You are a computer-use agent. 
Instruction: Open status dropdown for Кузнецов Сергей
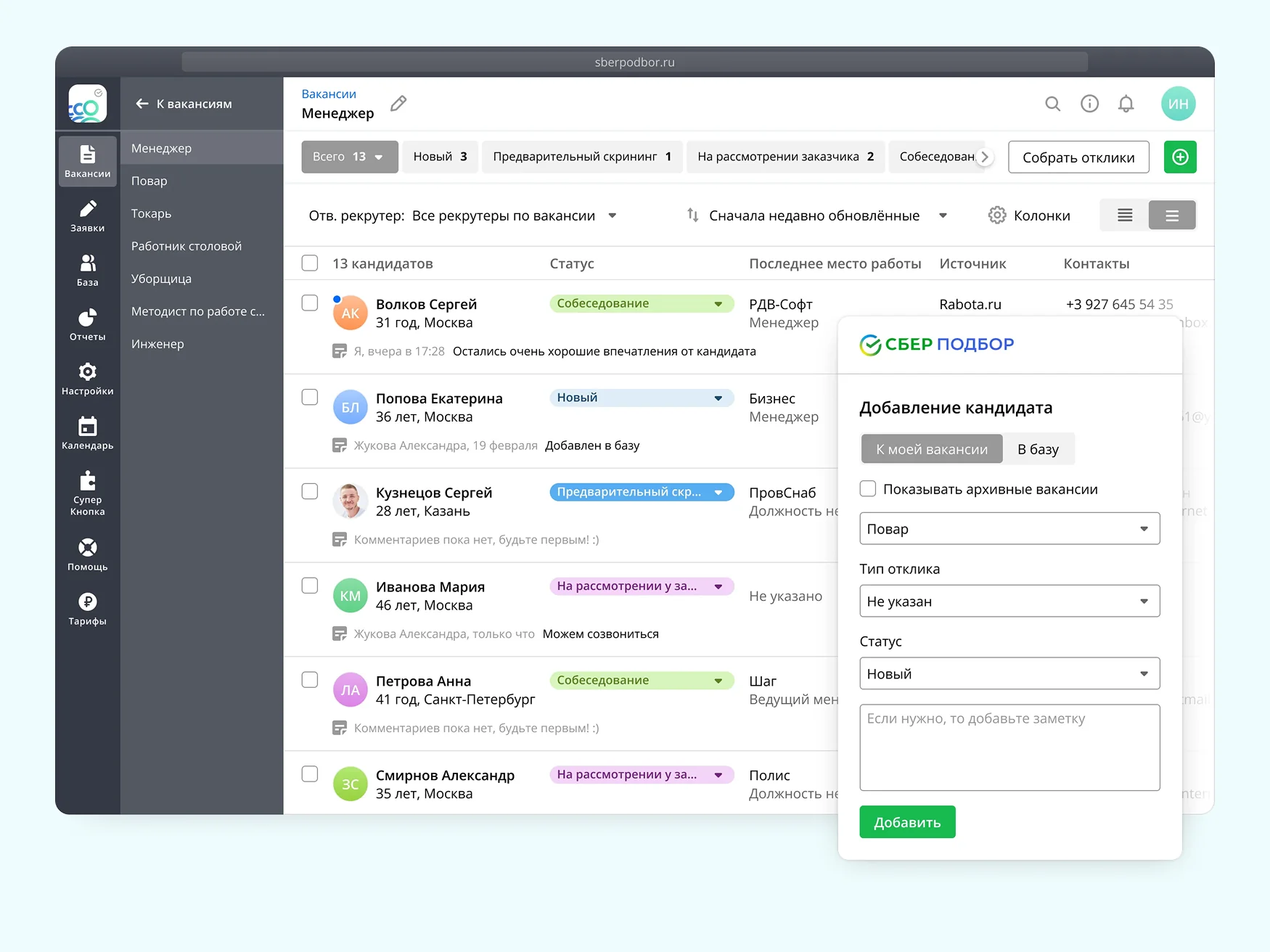(x=642, y=492)
